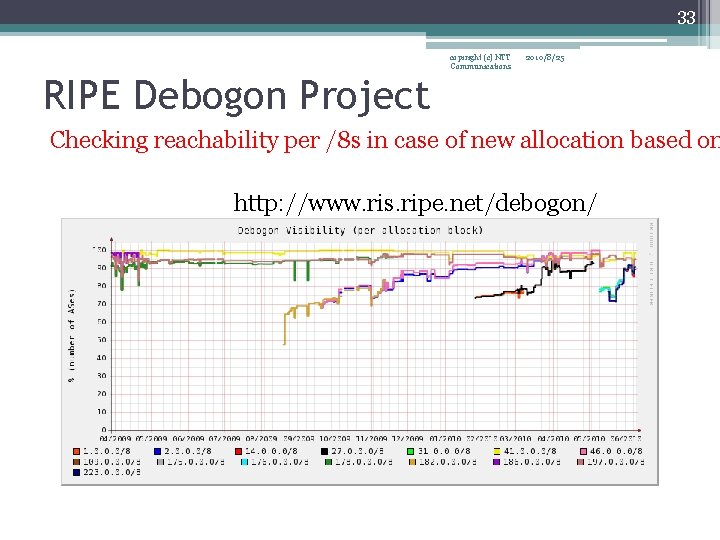Click the black 27.0.0.0/8 legend swatch
Image resolution: width=720 pixels, height=540 pixels.
tap(324, 452)
